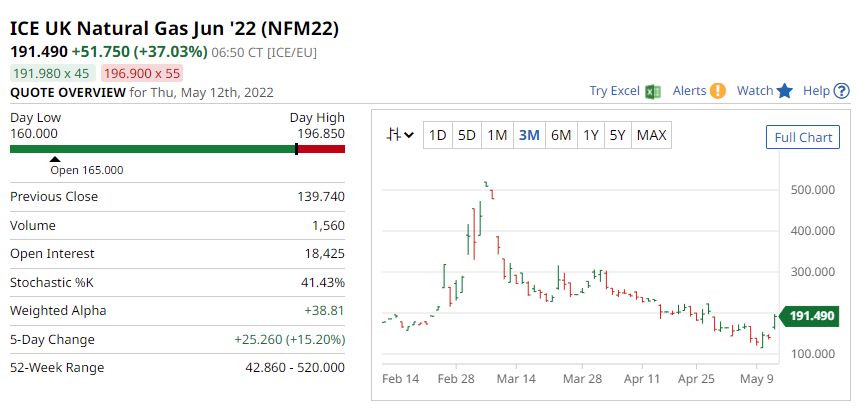Click the Volume value 1,560
860x418 pixels.
pyautogui.click(x=329, y=225)
